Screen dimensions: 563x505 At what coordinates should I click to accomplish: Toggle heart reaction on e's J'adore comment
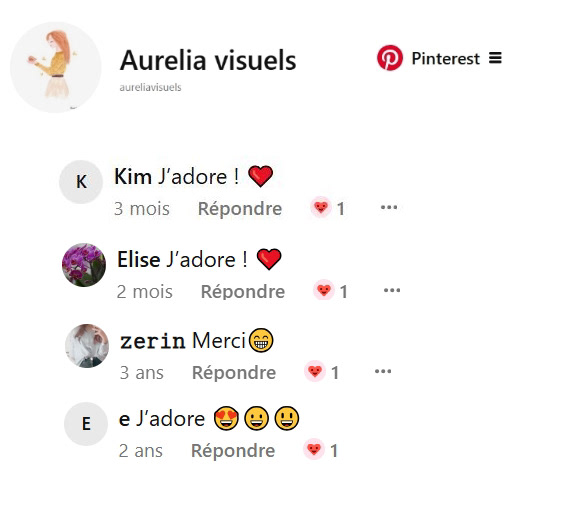314,449
